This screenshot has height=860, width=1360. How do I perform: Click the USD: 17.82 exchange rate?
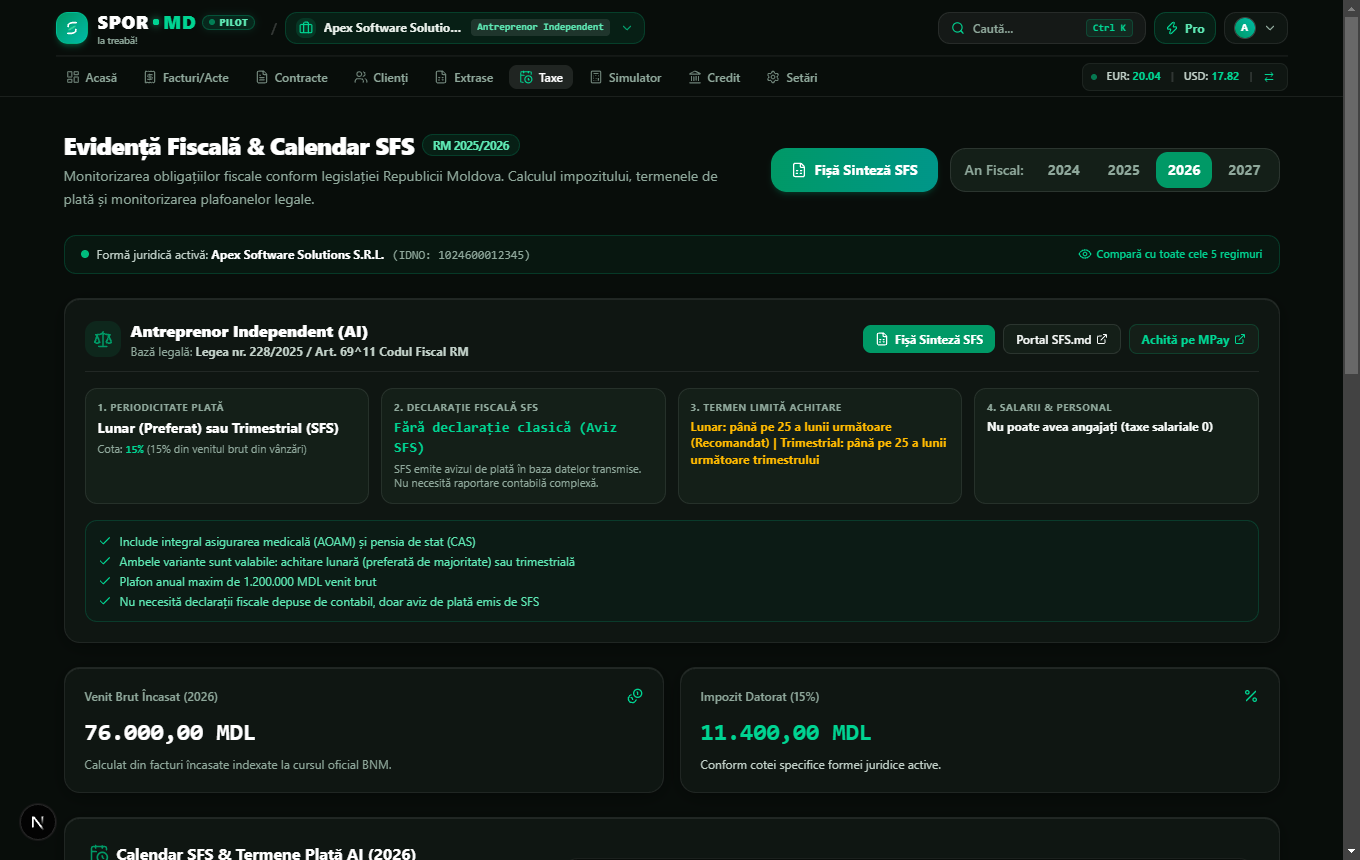pos(1211,77)
